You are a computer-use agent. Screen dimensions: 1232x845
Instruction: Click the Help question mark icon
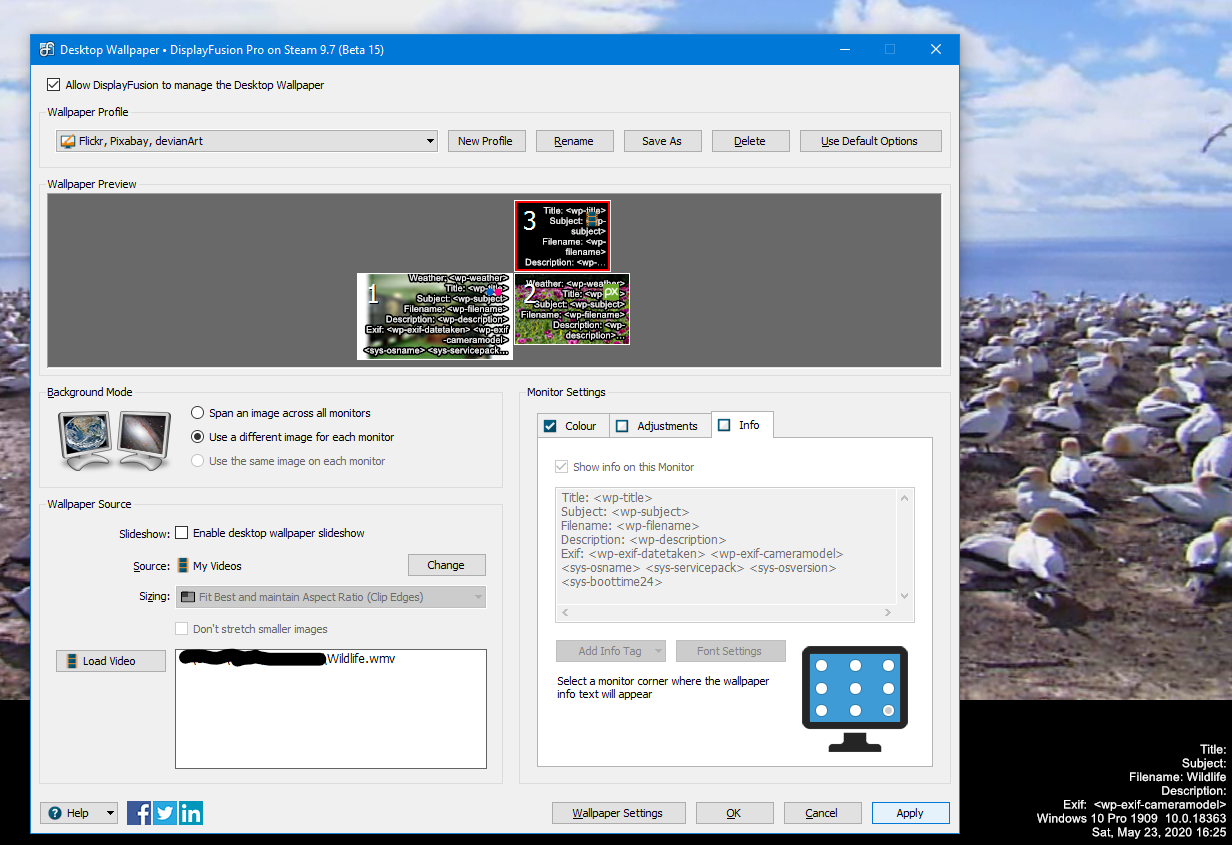[x=55, y=813]
